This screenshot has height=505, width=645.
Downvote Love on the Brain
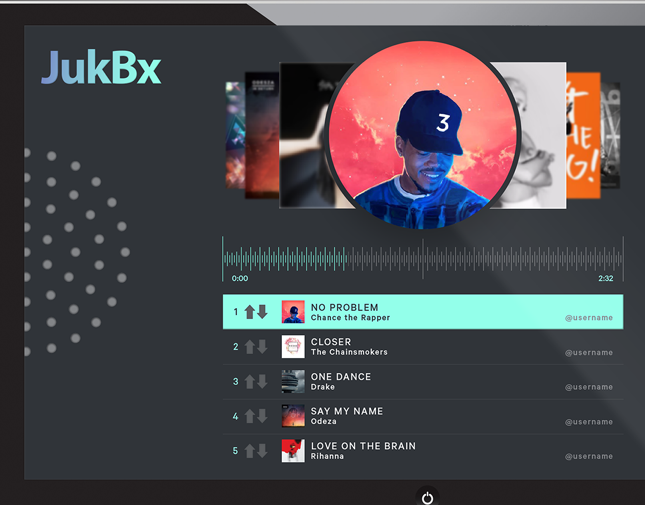point(262,451)
